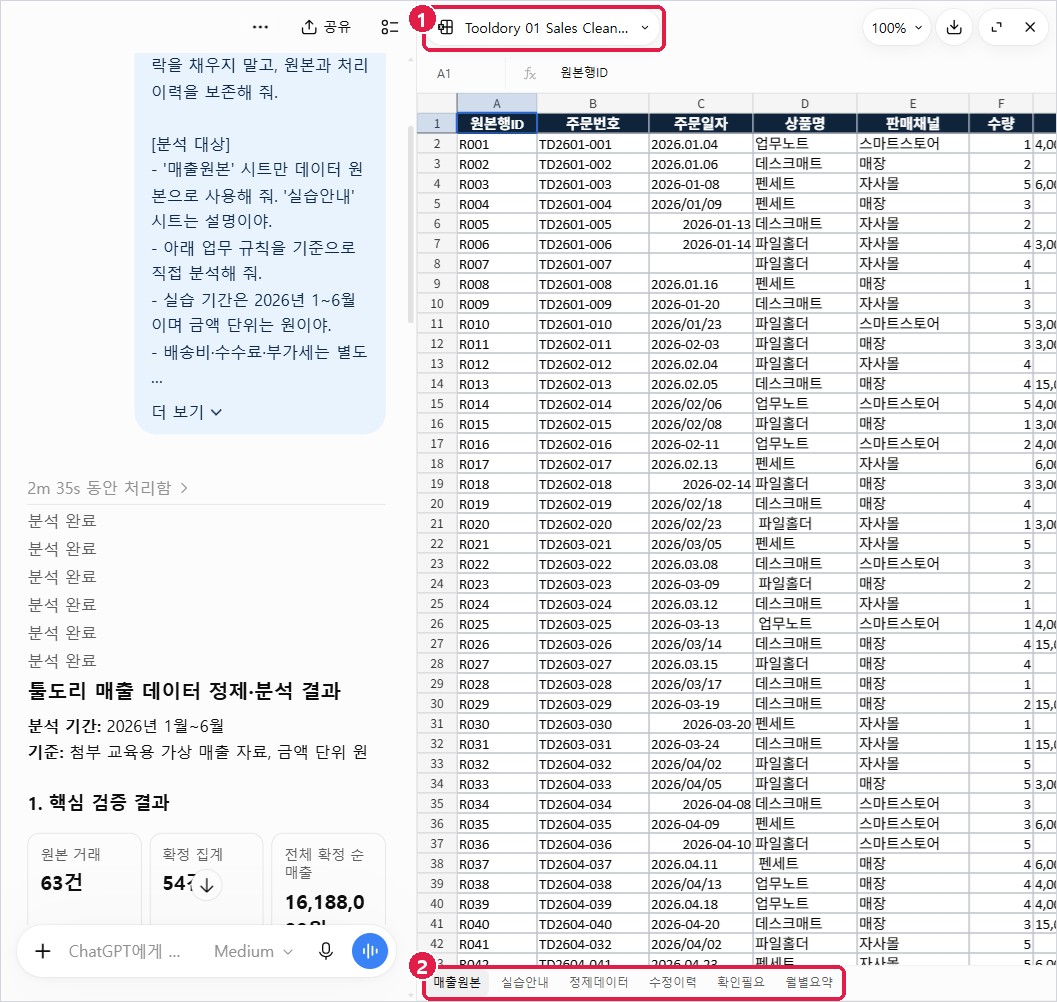Select cell R001

pyautogui.click(x=497, y=144)
